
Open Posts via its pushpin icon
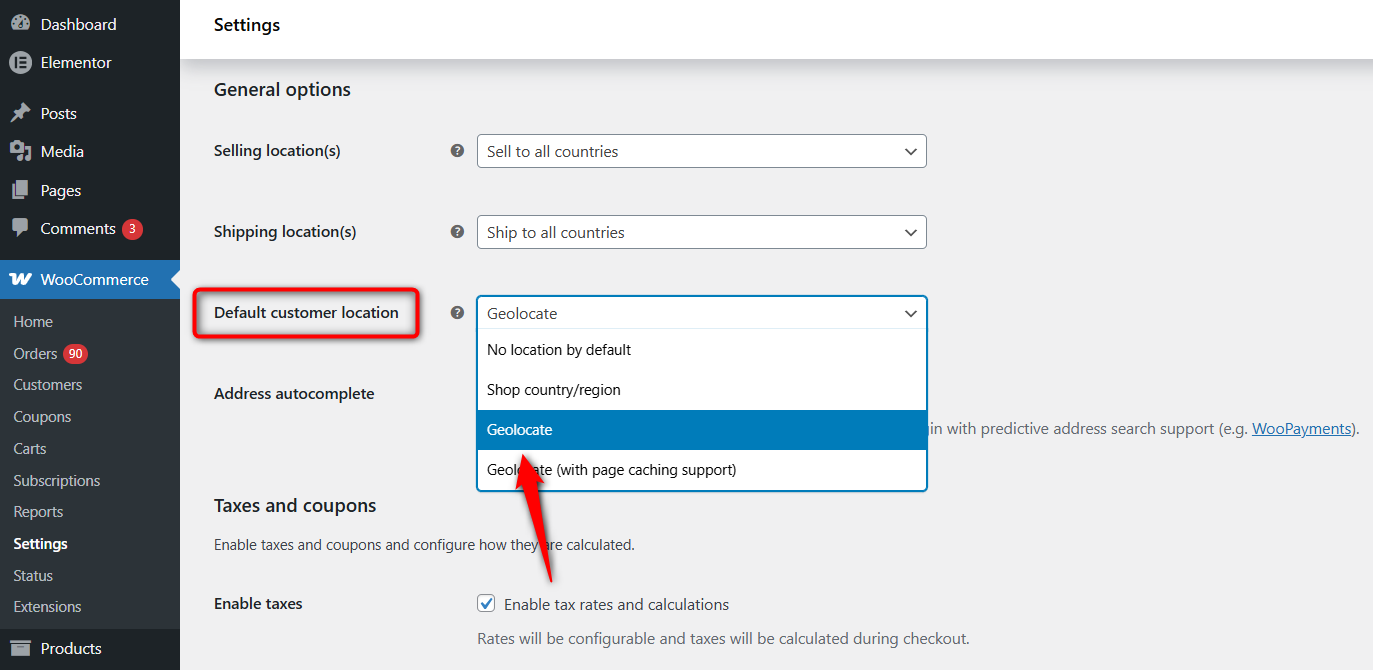point(20,112)
